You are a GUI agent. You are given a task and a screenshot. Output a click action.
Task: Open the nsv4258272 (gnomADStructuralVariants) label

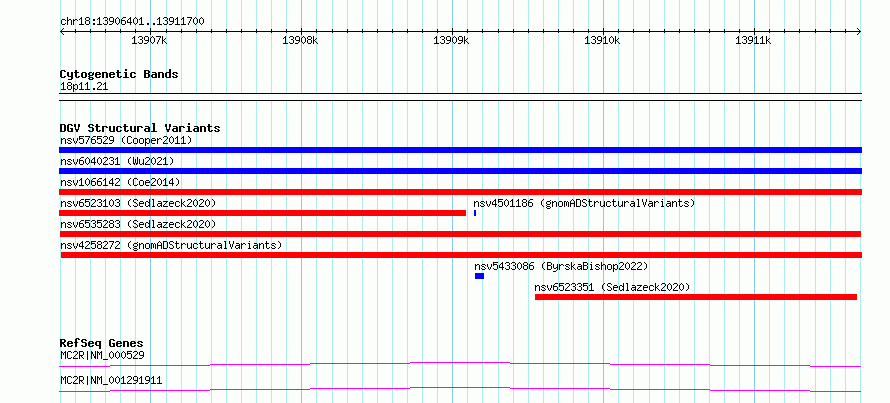coord(171,245)
